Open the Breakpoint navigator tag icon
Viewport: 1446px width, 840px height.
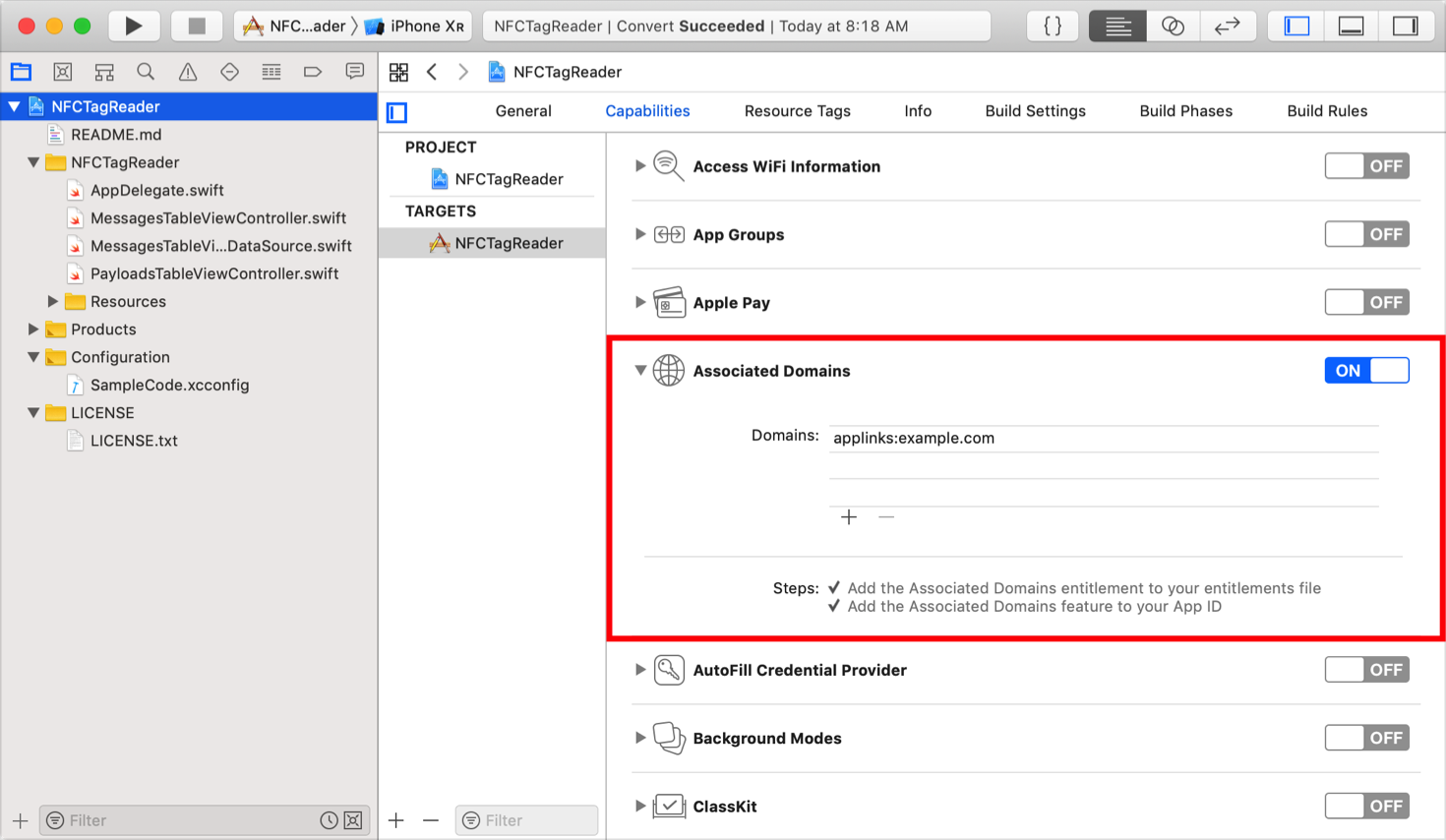[314, 71]
